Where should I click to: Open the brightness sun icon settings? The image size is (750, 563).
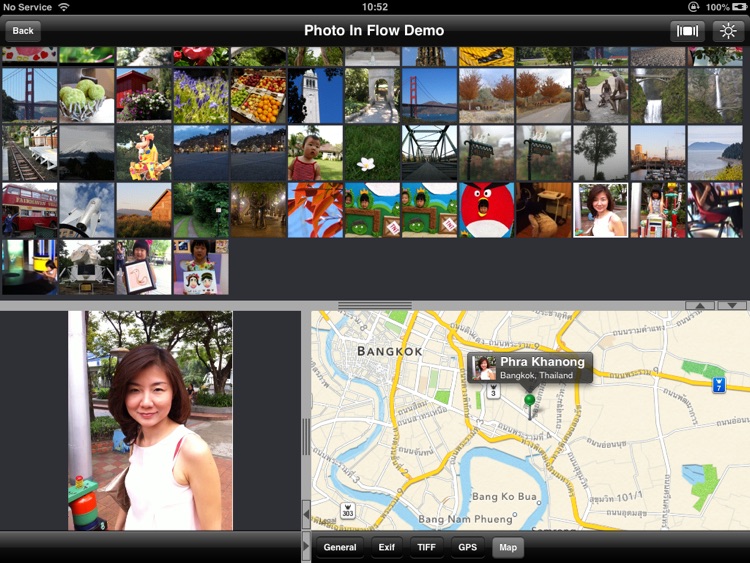728,32
